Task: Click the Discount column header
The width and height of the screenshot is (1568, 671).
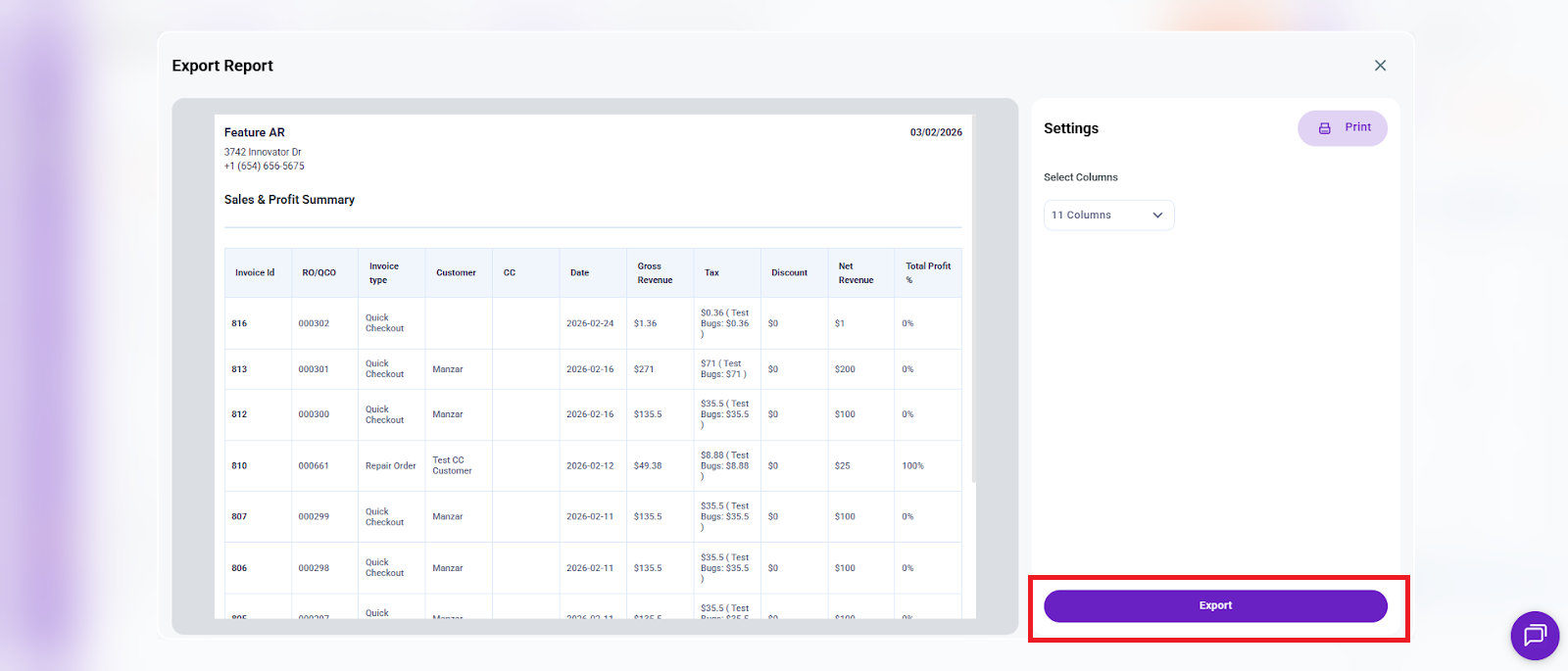Action: (789, 273)
